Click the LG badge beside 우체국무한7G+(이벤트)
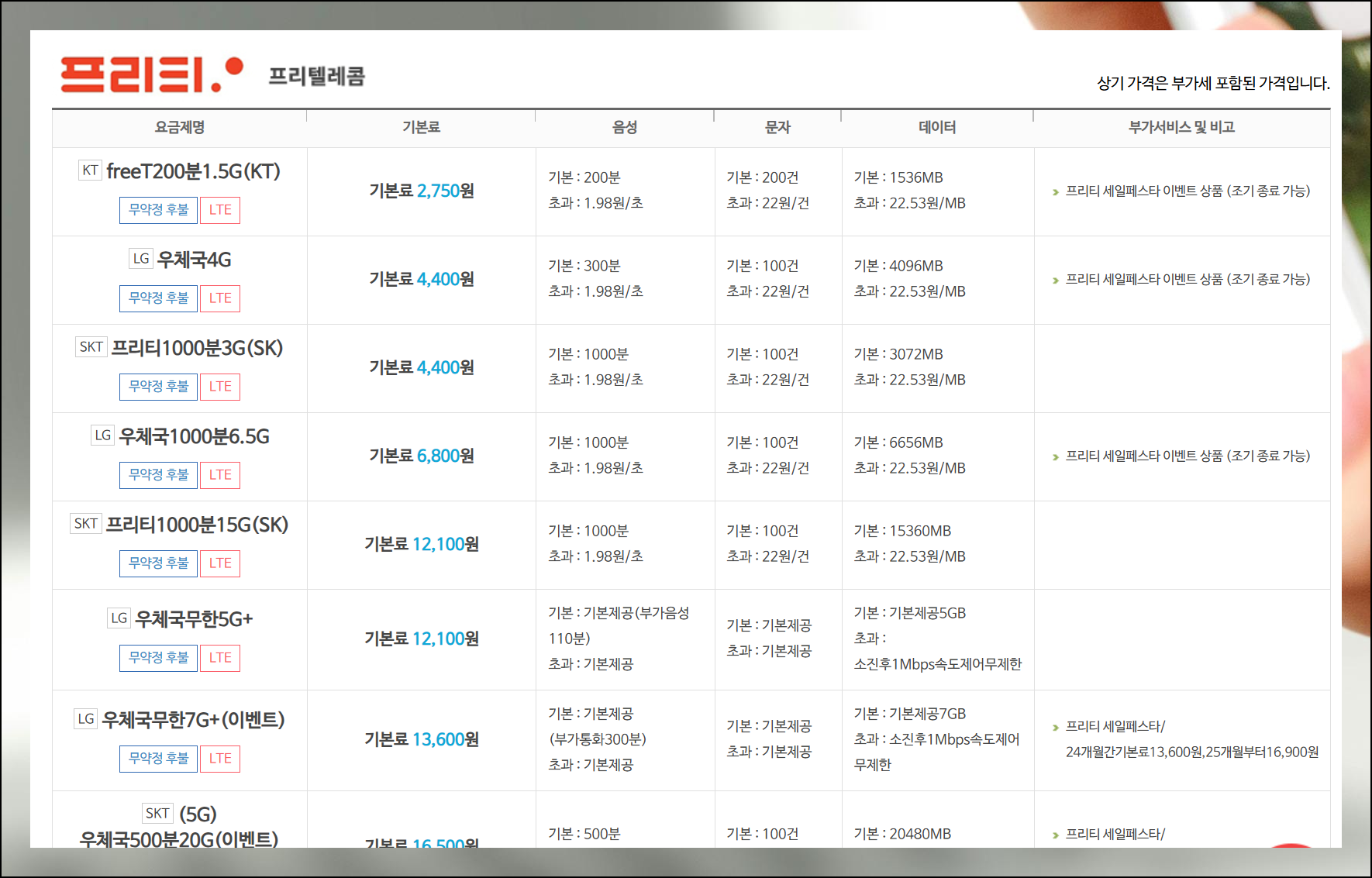 coord(86,719)
